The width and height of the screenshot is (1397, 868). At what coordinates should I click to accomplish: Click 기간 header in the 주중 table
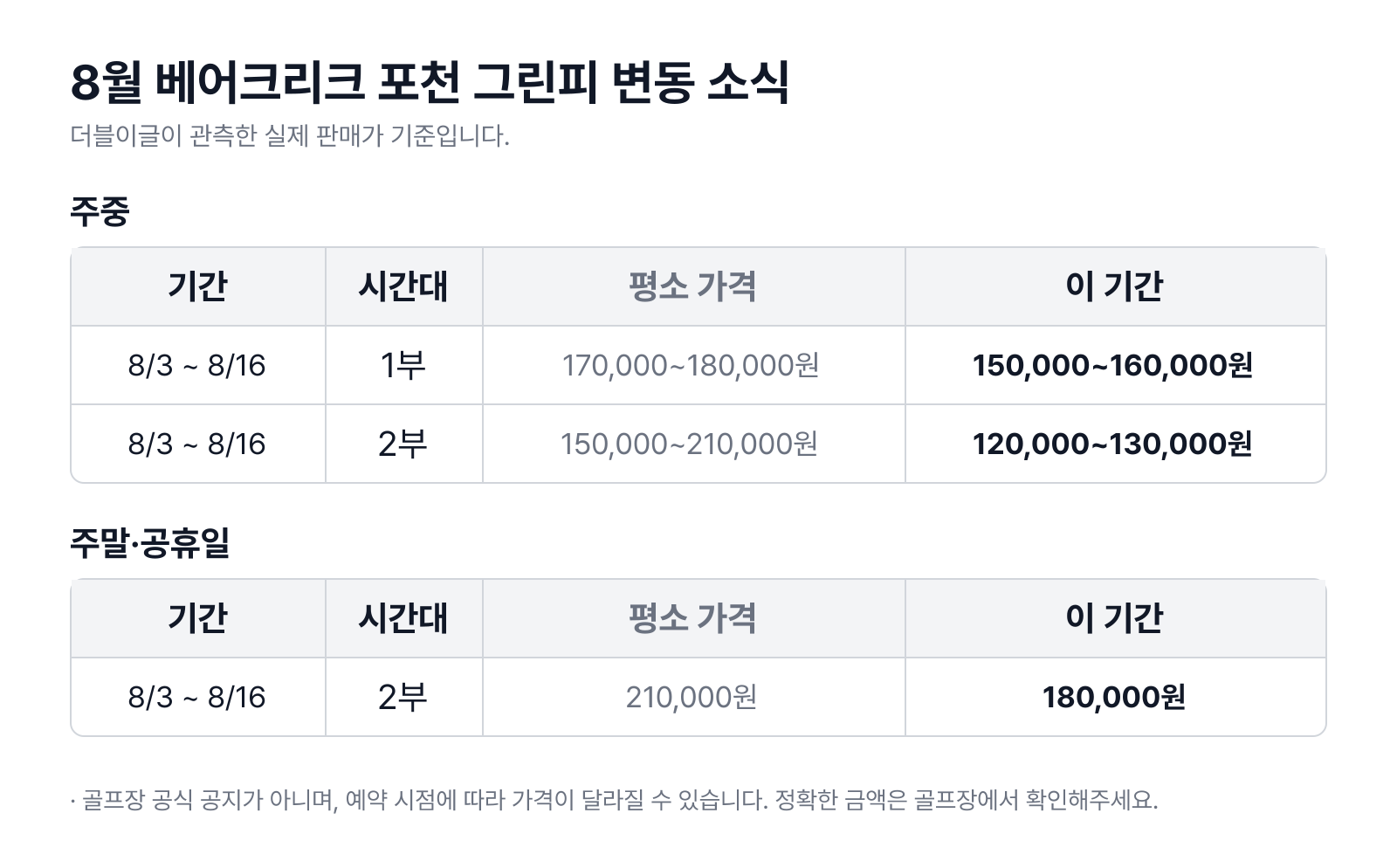coord(198,286)
